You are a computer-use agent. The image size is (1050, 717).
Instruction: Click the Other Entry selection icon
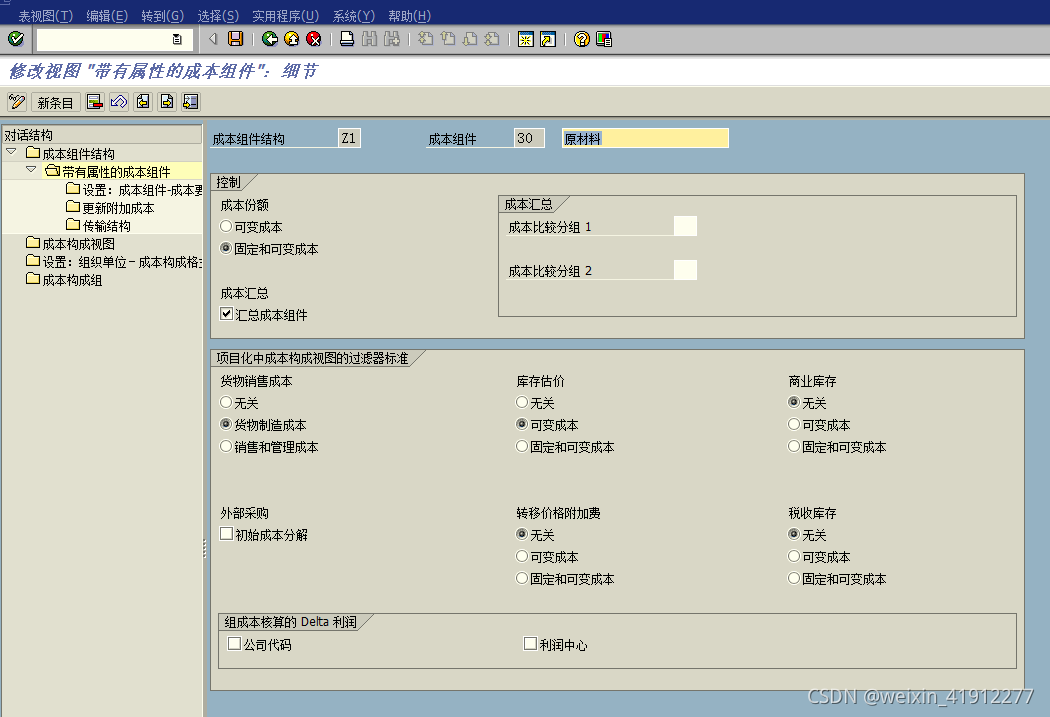pos(191,102)
